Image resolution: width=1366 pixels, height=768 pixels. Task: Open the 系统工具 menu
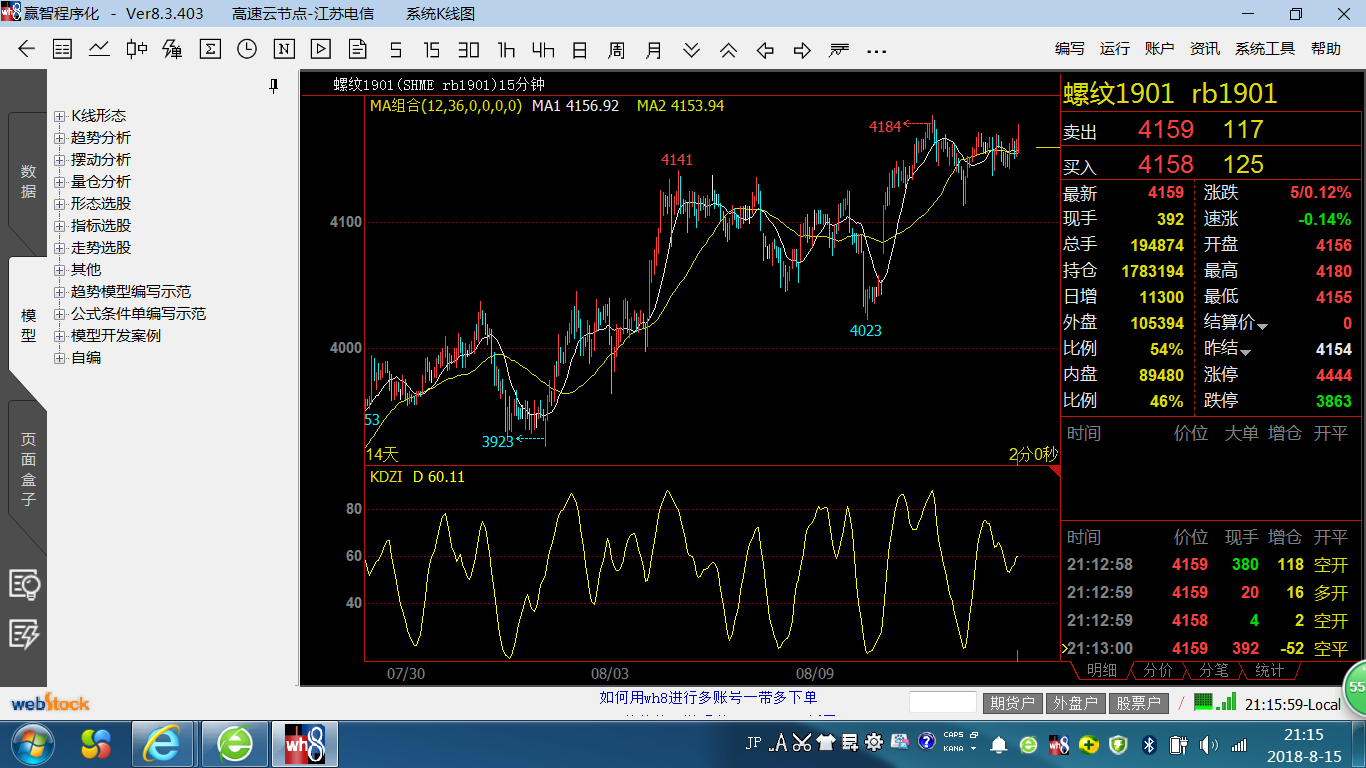click(1264, 49)
